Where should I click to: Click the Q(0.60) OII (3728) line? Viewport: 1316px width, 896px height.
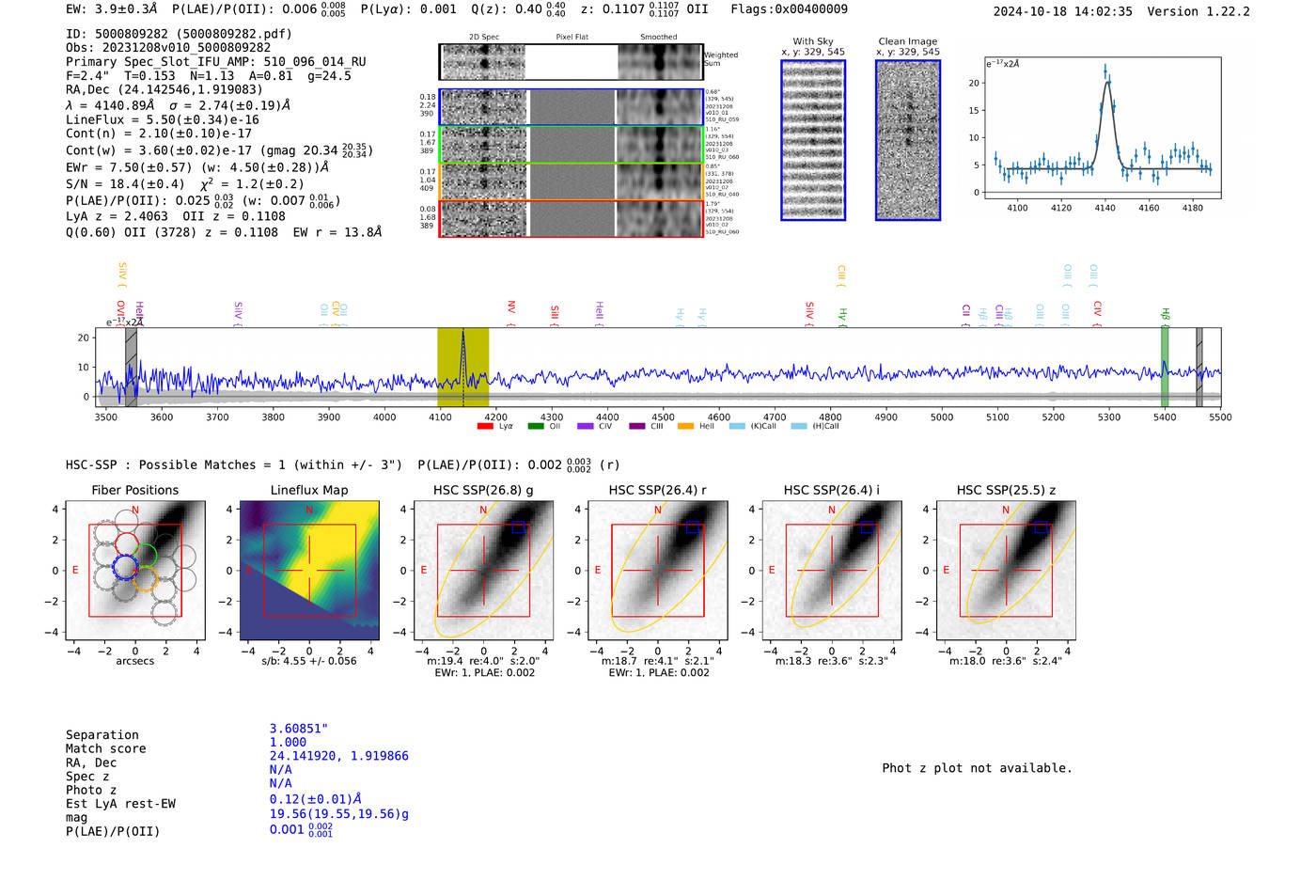(224, 232)
